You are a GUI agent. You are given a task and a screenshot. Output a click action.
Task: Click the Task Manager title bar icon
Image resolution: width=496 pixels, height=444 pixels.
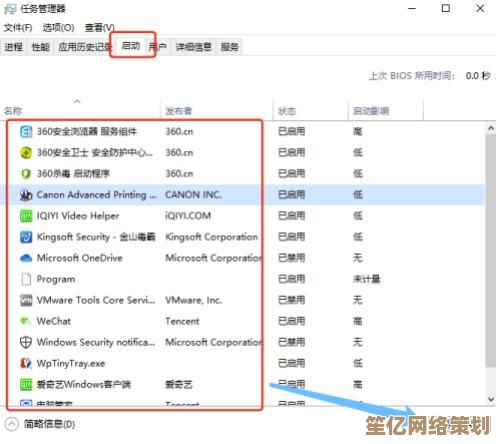10,9
